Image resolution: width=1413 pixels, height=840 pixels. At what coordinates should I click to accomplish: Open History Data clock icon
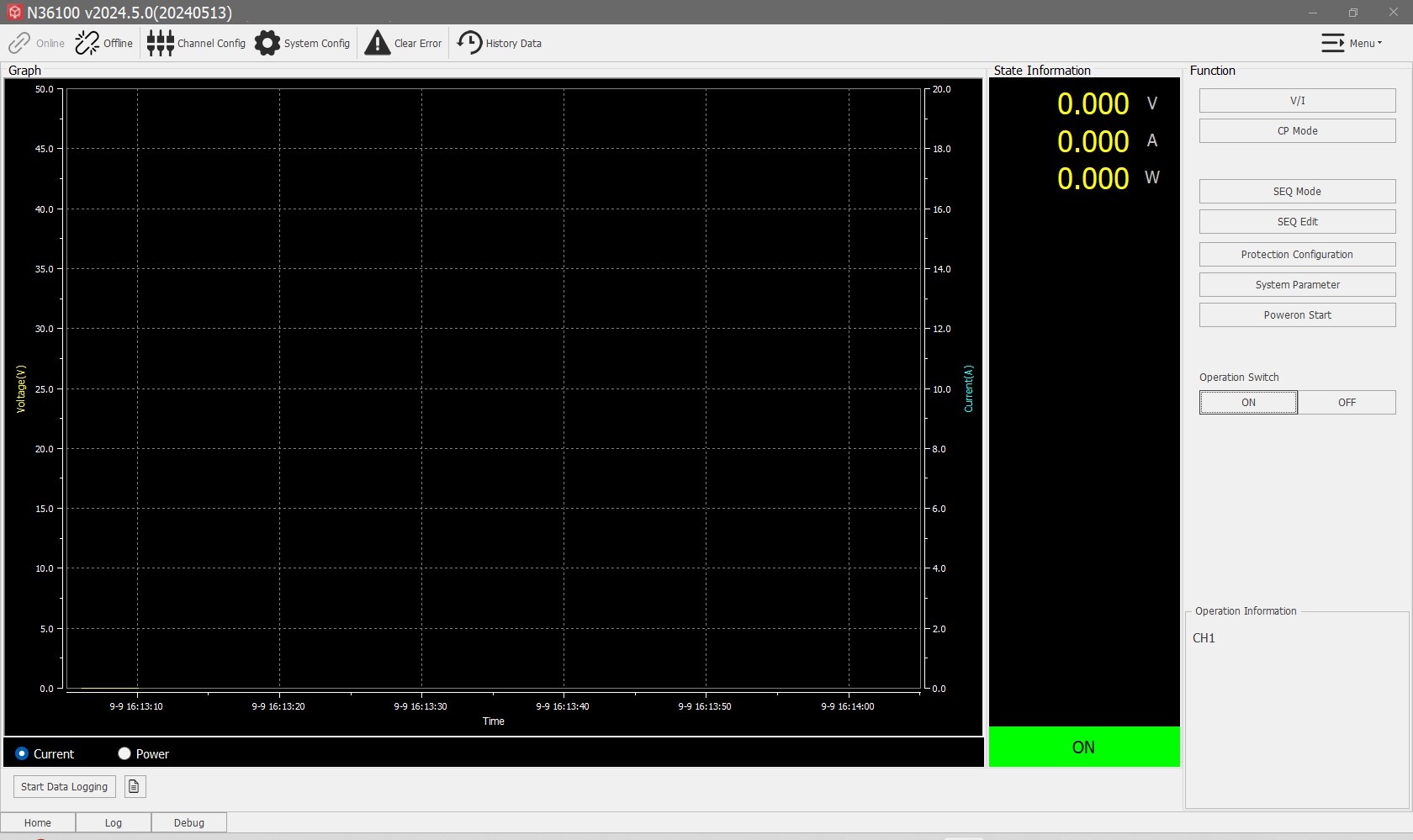[x=469, y=43]
